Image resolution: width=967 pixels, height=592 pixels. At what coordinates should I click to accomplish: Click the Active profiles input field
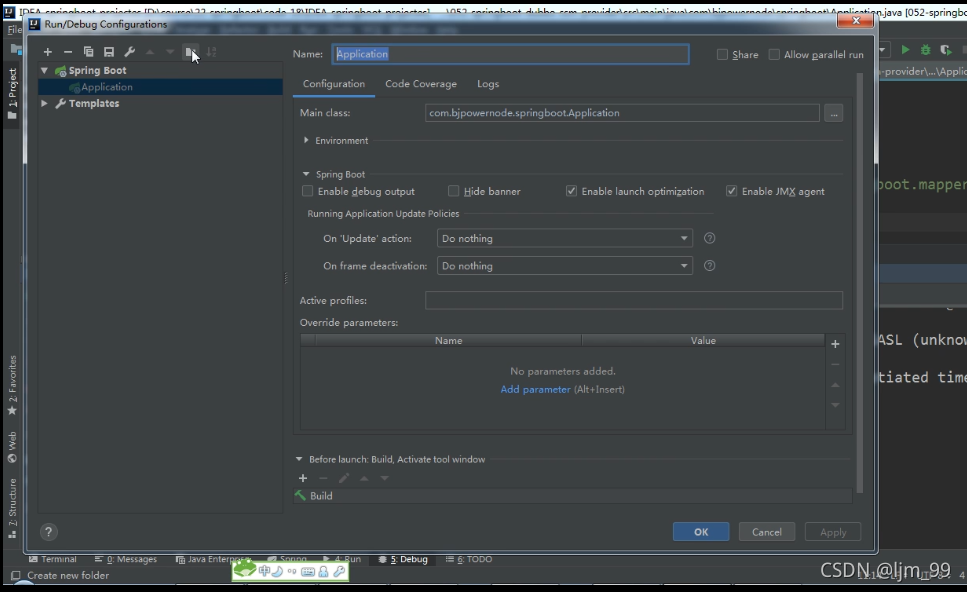click(x=634, y=300)
